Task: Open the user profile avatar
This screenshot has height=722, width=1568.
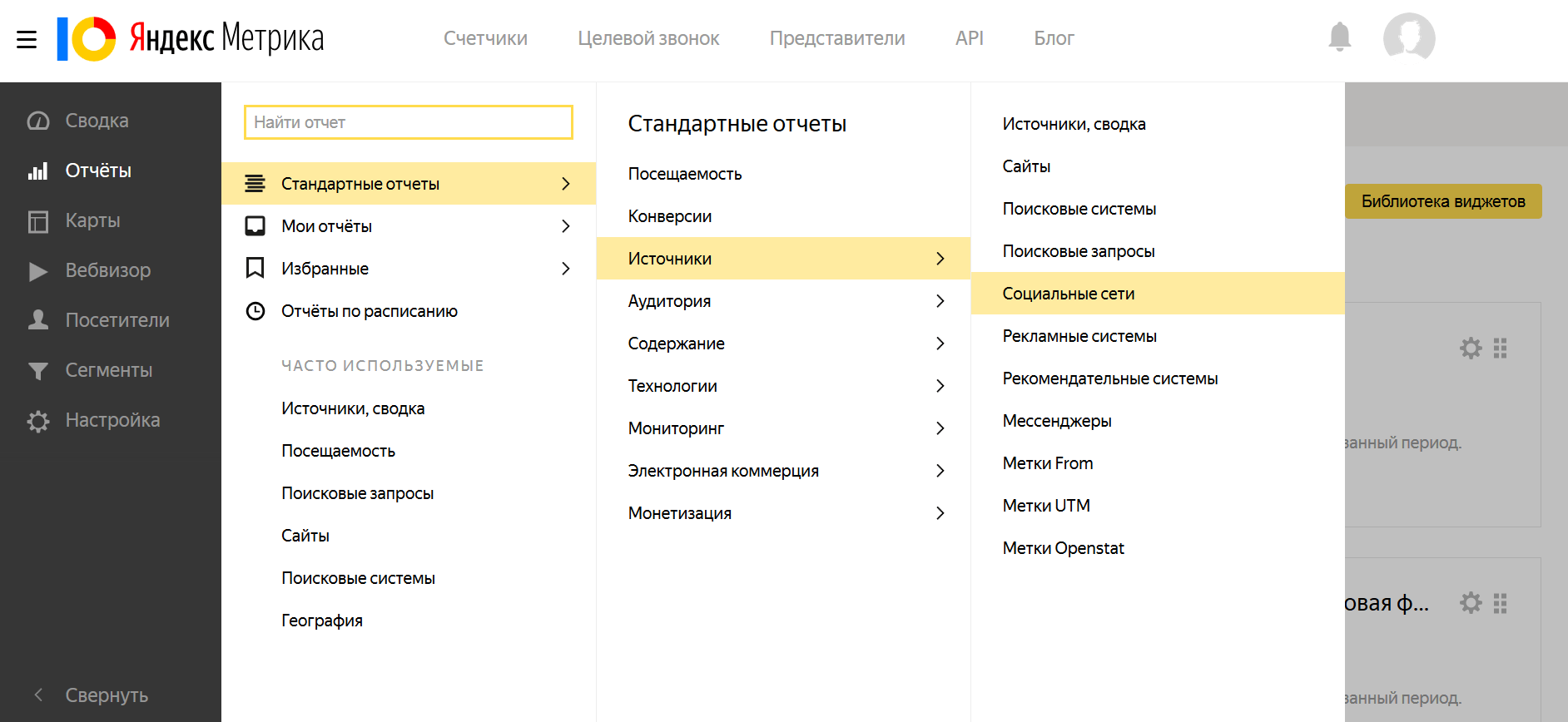Action: point(1408,37)
